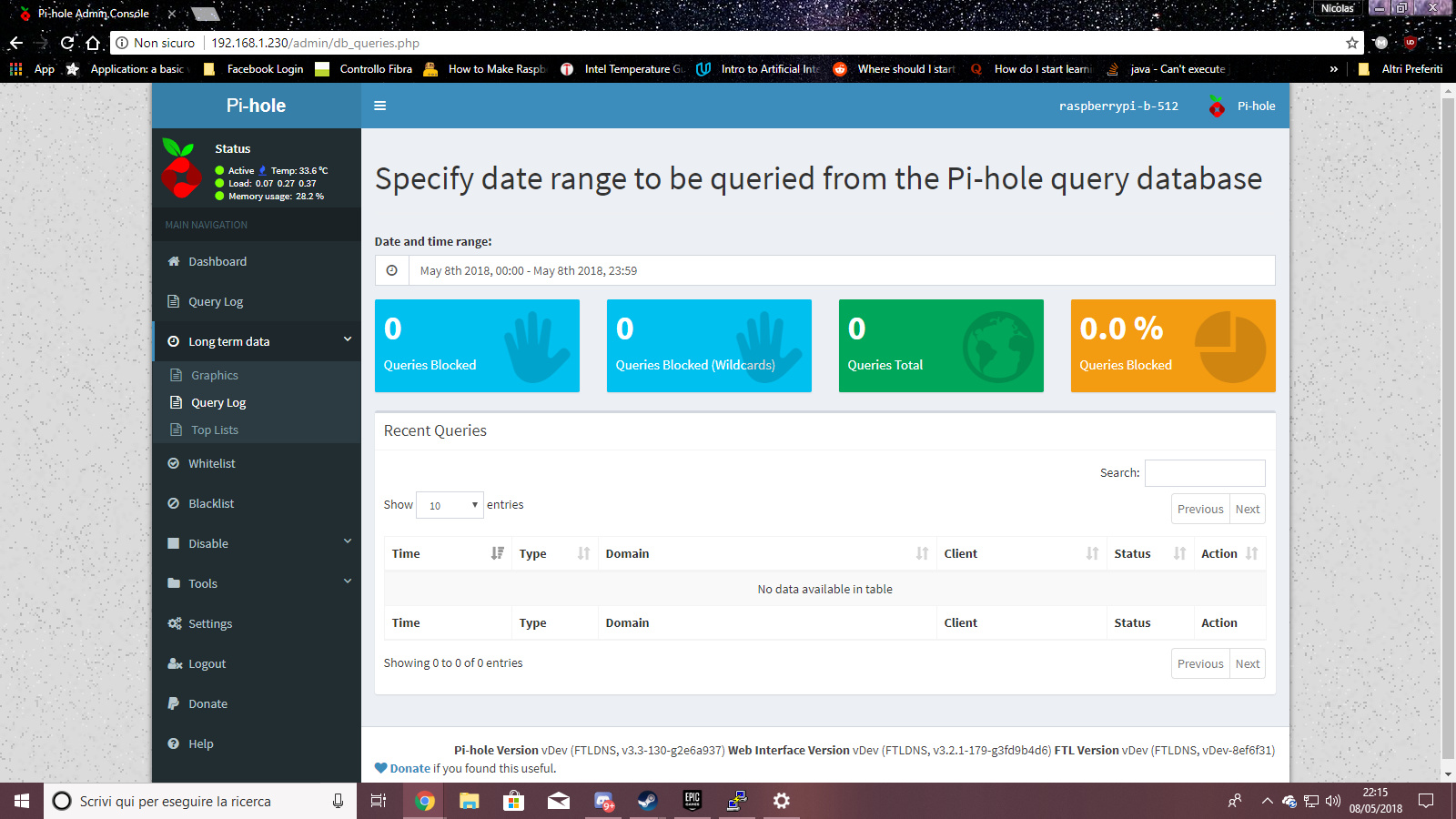Screen dimensions: 1456x819
Task: Sort table by Status column
Action: pos(1150,553)
